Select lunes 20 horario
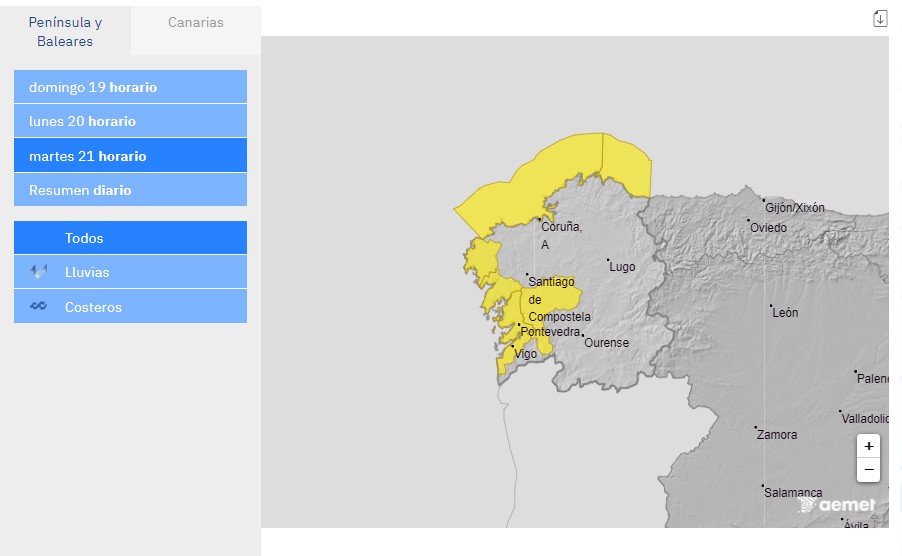This screenshot has width=902, height=556. [130, 121]
